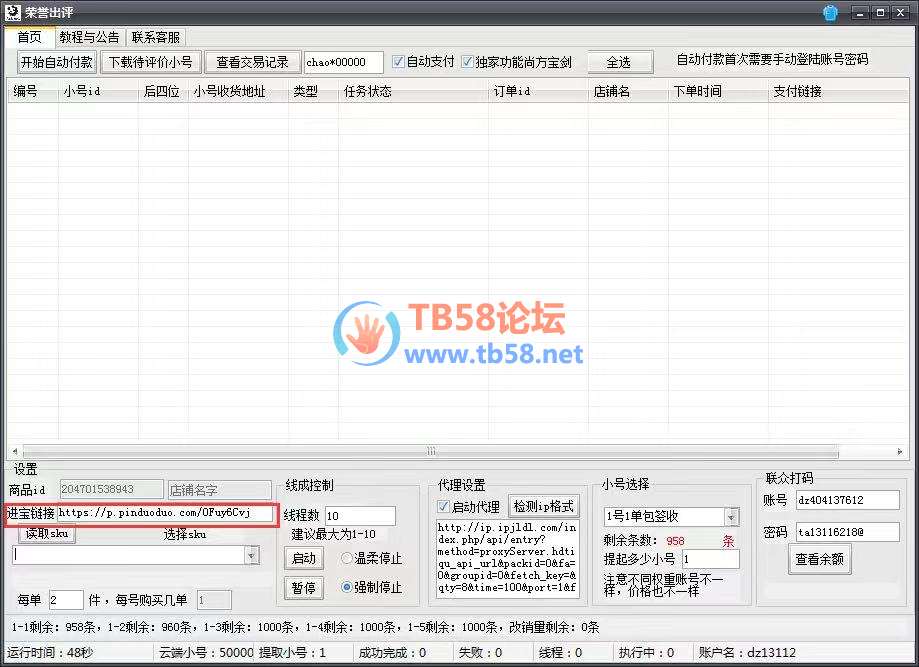
Task: Click the 每号购买几单 field
Action: click(213, 600)
